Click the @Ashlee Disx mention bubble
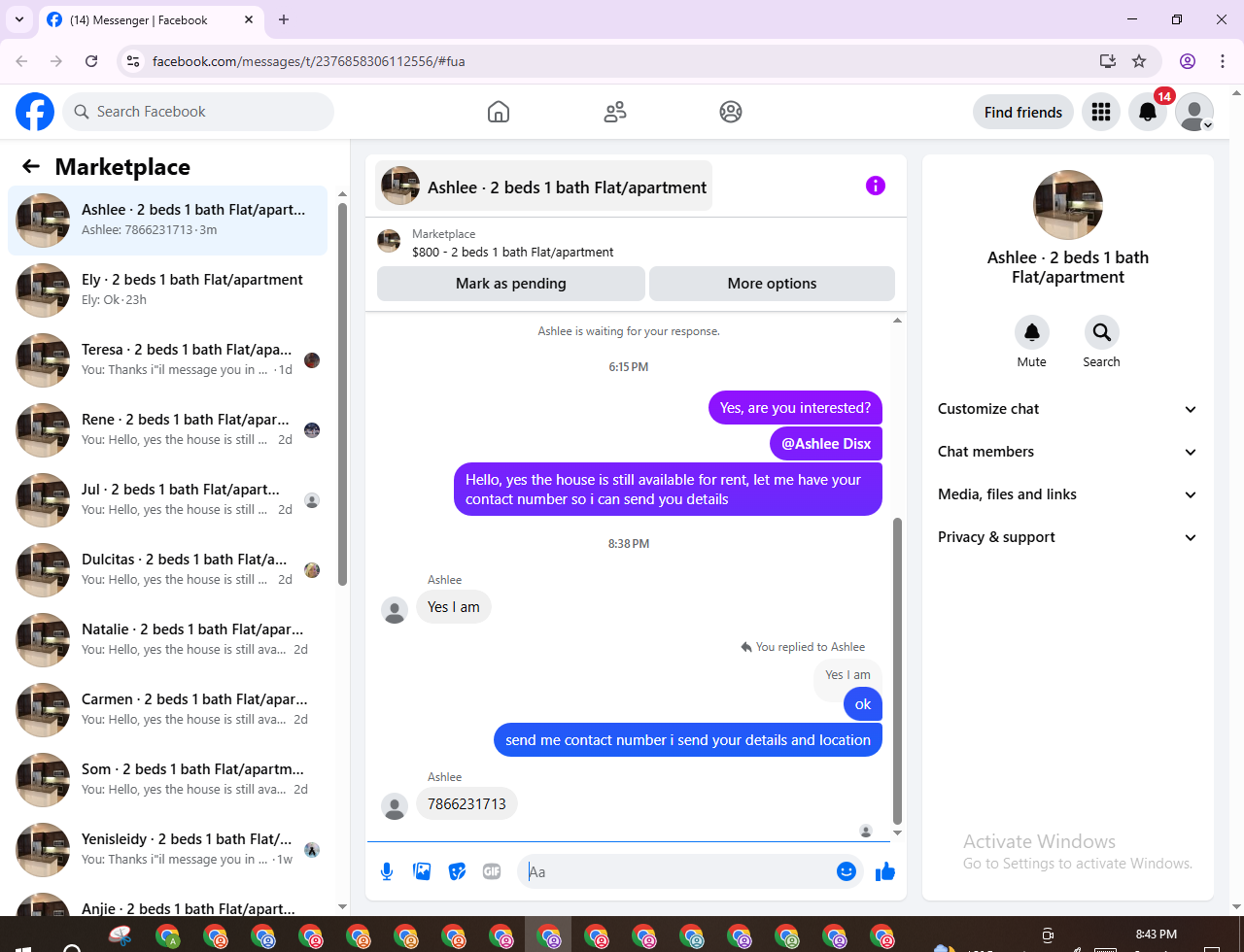The image size is (1244, 952). 826,444
